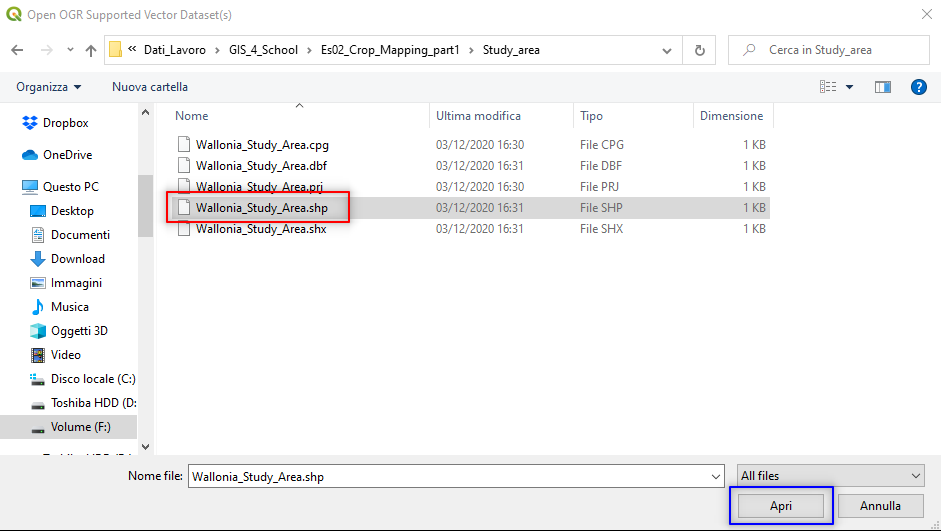
Task: Open Immagini in the sidebar
Action: [76, 283]
